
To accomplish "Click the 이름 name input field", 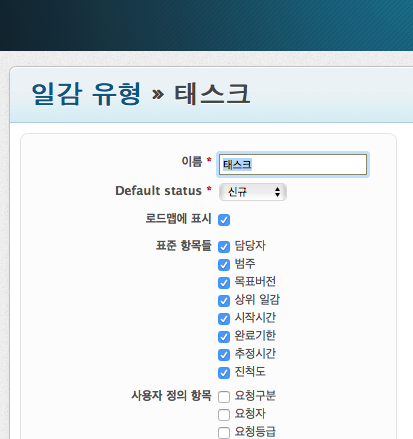I will coord(293,164).
